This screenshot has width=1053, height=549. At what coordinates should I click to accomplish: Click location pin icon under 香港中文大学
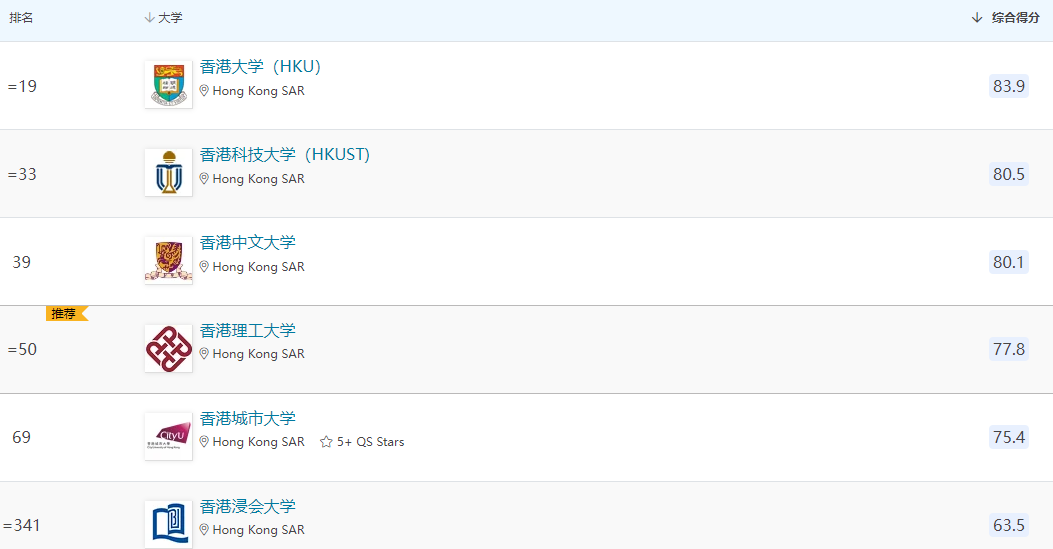click(x=204, y=266)
